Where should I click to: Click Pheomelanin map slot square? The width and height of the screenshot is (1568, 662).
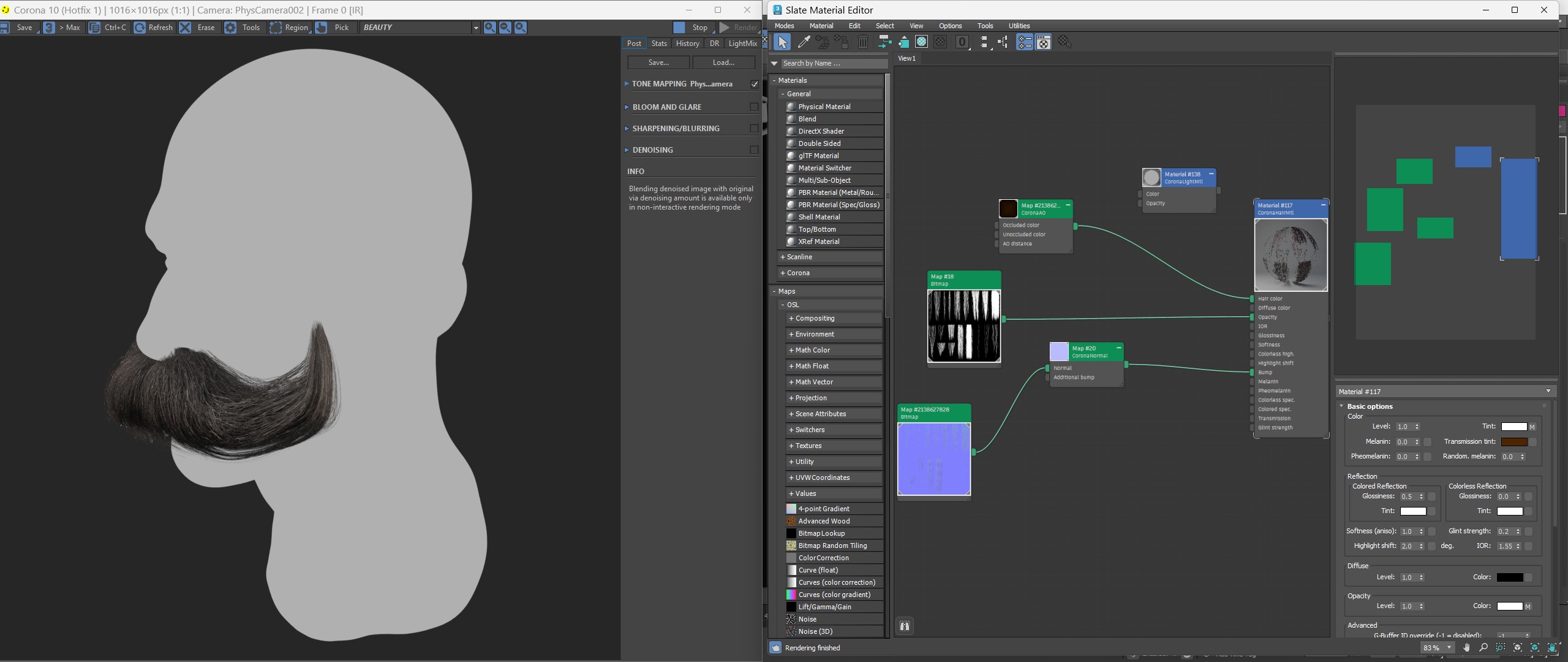point(1427,457)
